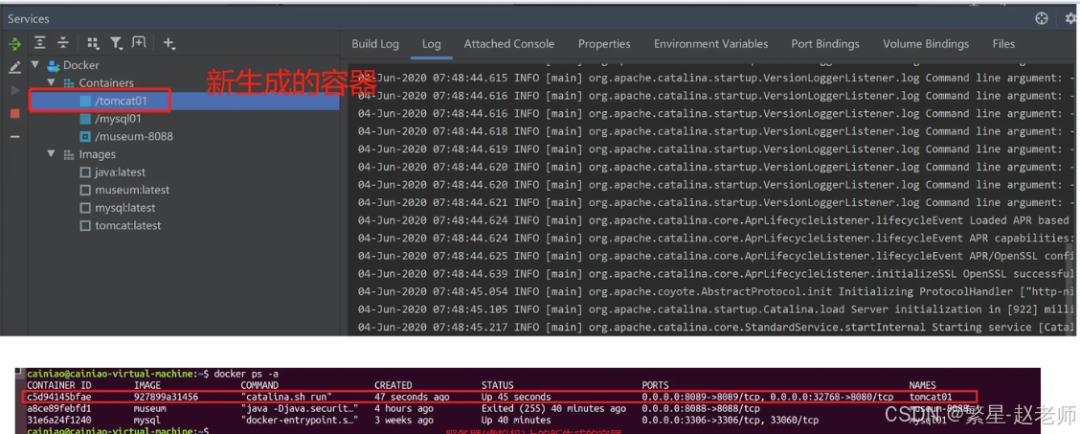This screenshot has height=434, width=1080.
Task: Click the crosshair circle icon in Services header
Action: pyautogui.click(x=1041, y=19)
